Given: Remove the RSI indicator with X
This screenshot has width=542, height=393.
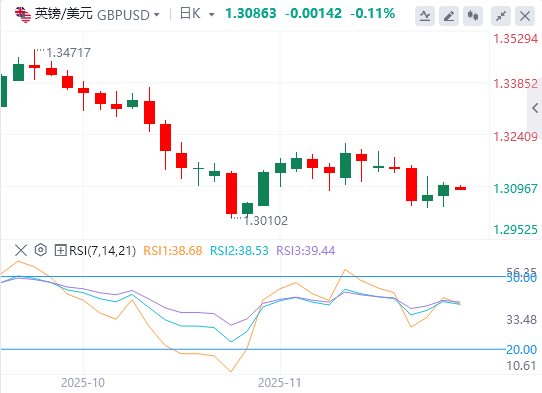Looking at the screenshot, I should point(21,250).
